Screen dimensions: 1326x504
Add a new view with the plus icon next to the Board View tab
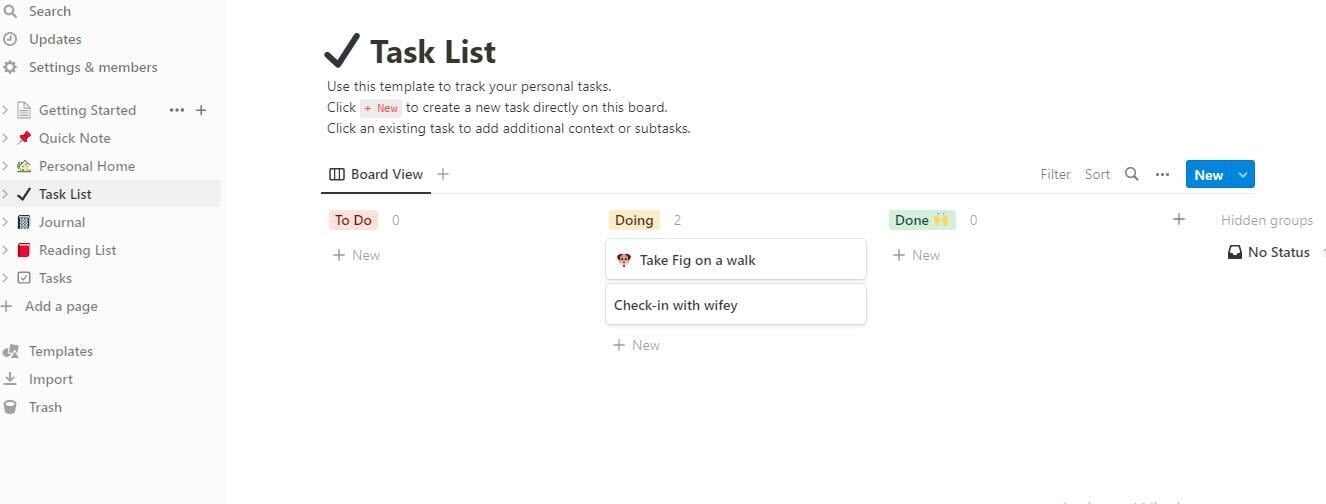coord(443,174)
